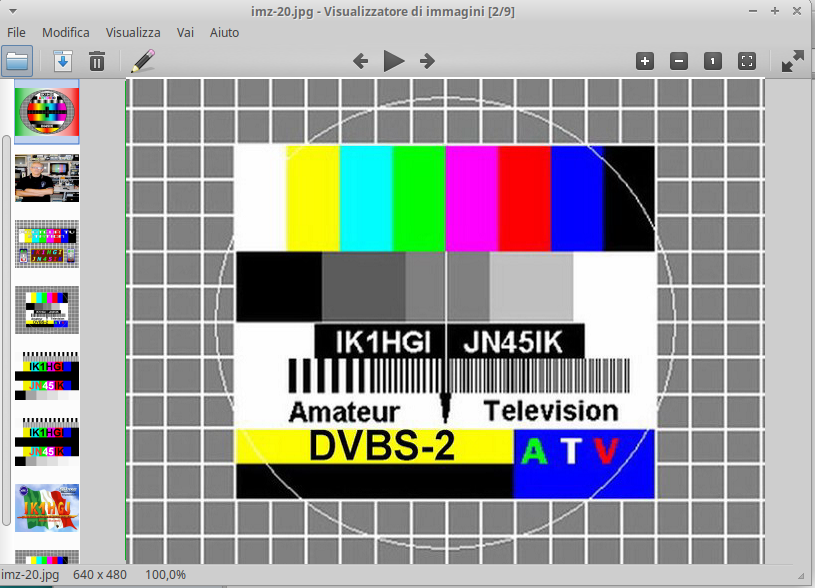Maximize the image viewer window

coord(774,11)
